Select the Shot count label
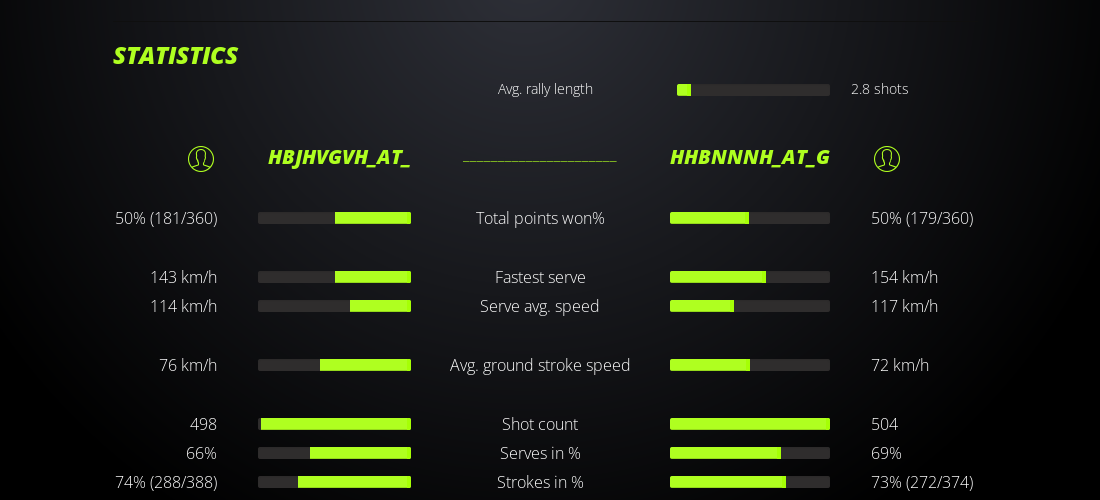This screenshot has height=500, width=1100. click(540, 424)
